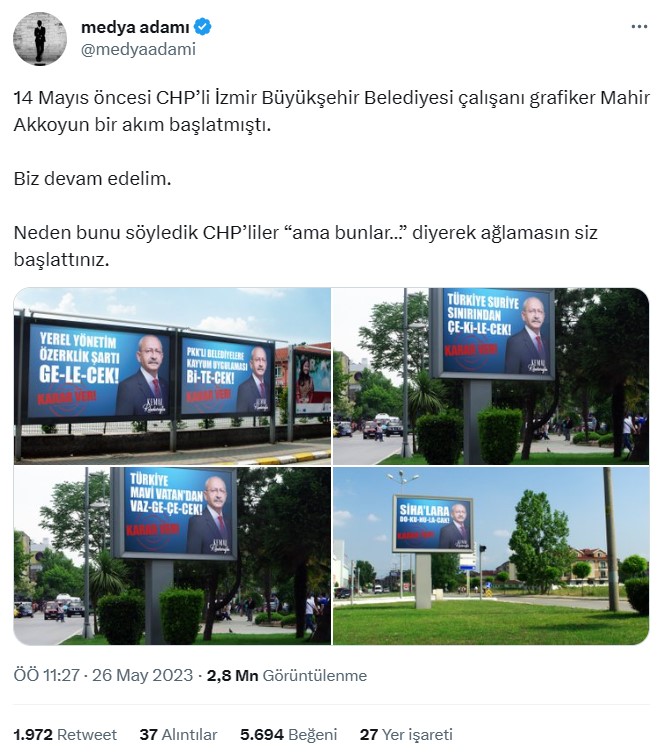View the 2,8 Mn Görüntülenme count
The image size is (661, 752).
287,675
